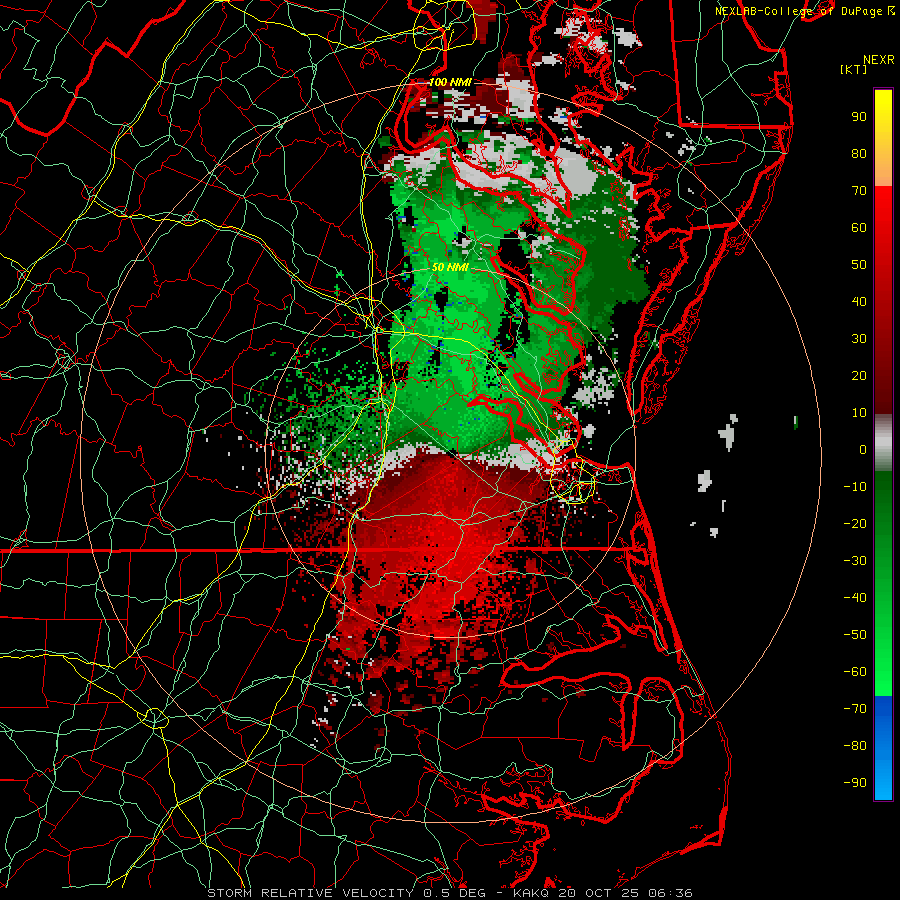Select the -40 value on the velocity scale
This screenshot has height=900, width=900.
(x=855, y=598)
